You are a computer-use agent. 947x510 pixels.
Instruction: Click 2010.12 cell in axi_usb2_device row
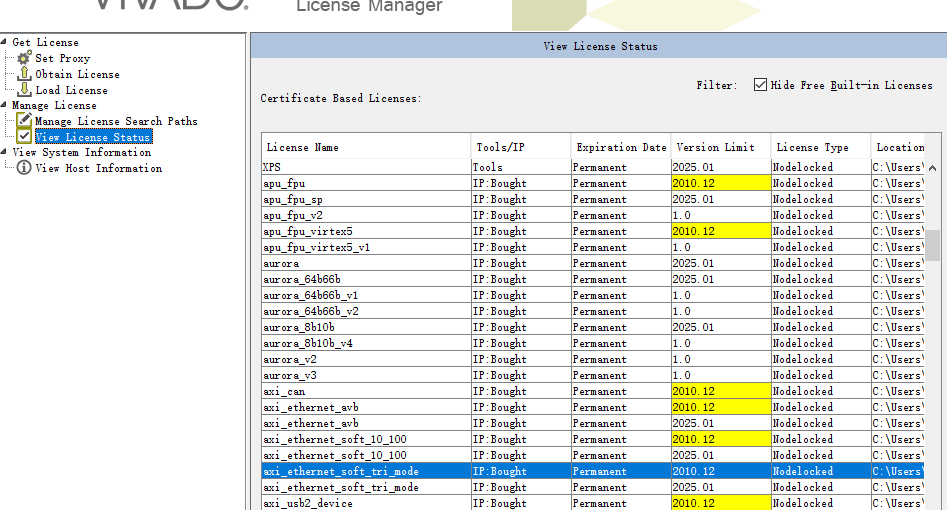click(721, 503)
